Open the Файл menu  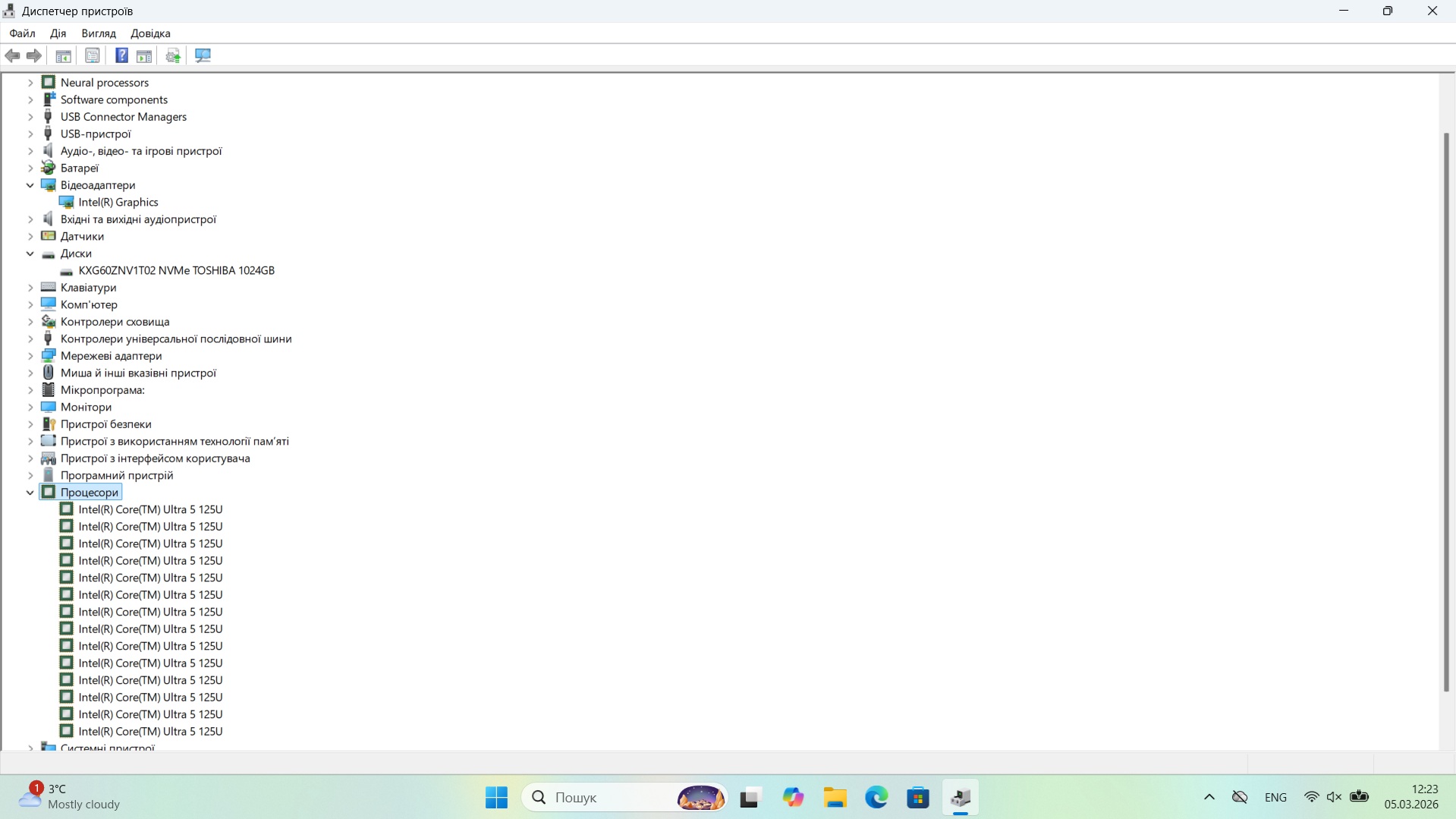pos(22,33)
